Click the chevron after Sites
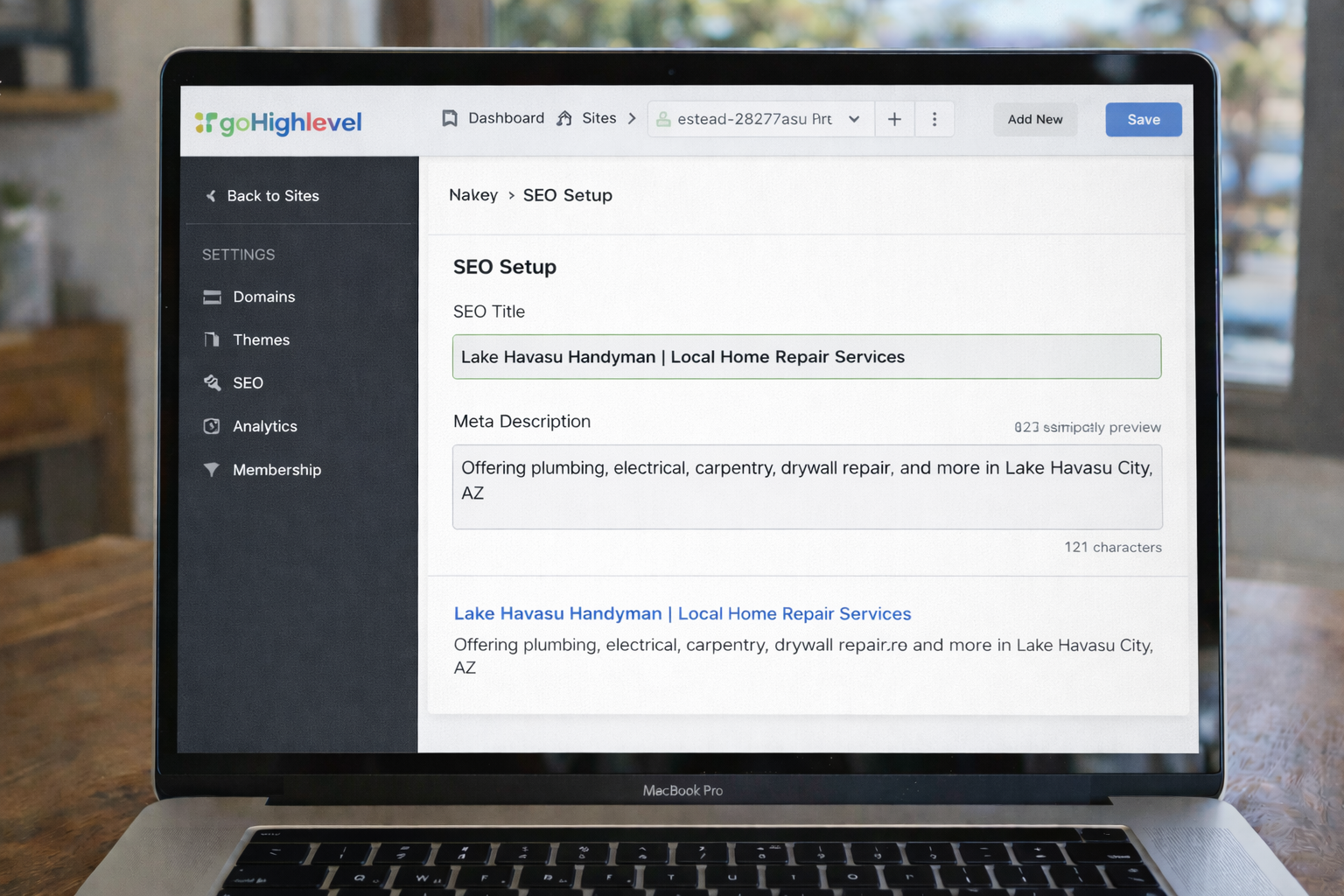 632,118
